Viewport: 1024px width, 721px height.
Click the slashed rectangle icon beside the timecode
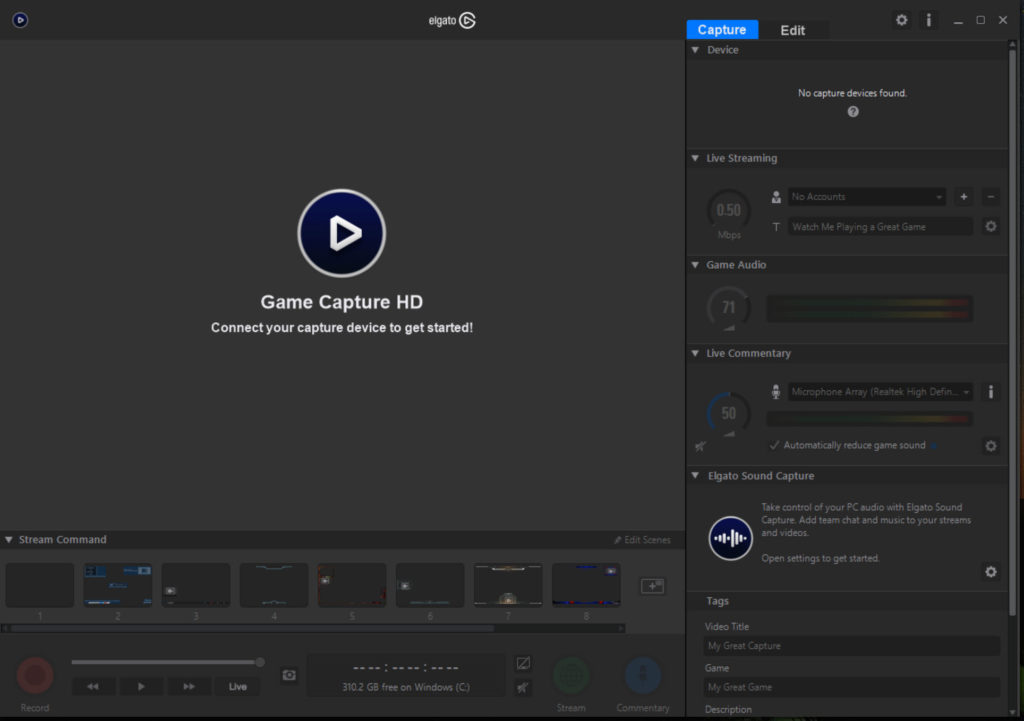523,664
